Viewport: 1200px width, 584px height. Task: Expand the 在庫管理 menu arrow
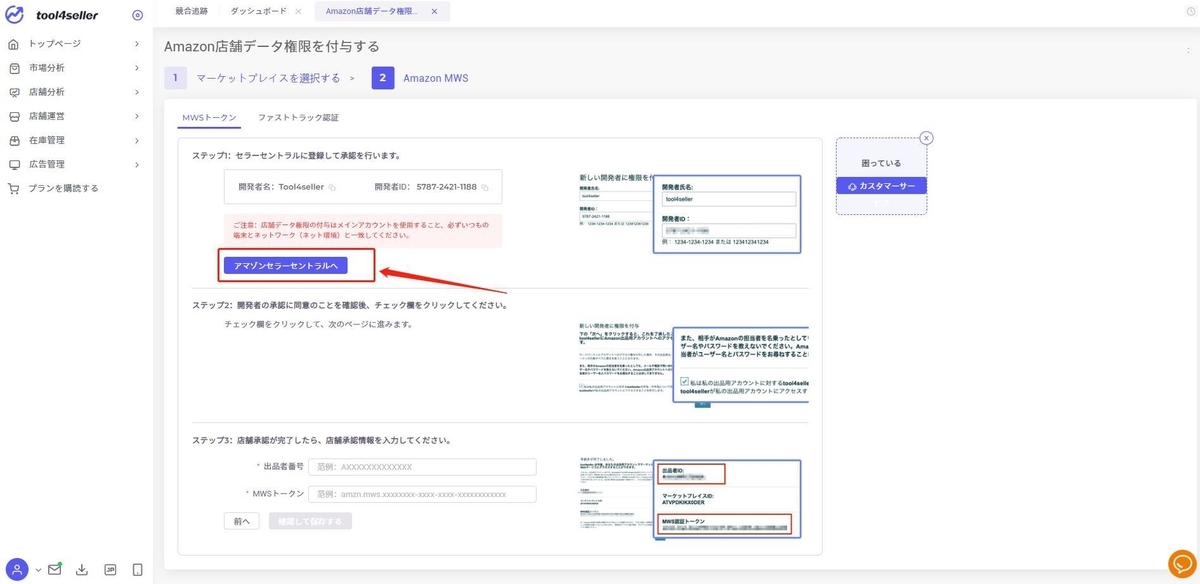click(137, 140)
